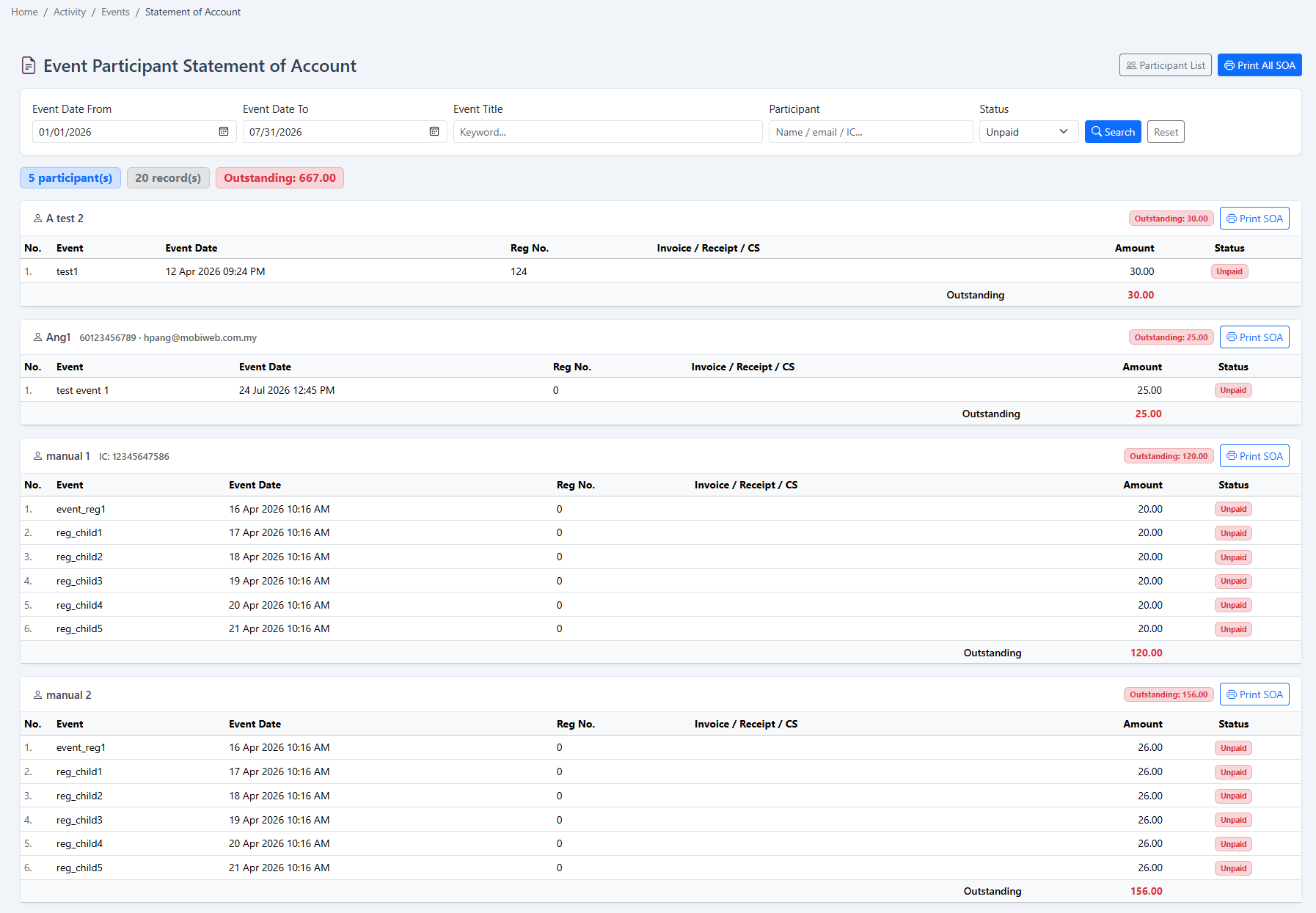This screenshot has width=1316, height=913.
Task: Click Unpaid badge on manual 2 reg_child4 row
Action: tap(1233, 844)
